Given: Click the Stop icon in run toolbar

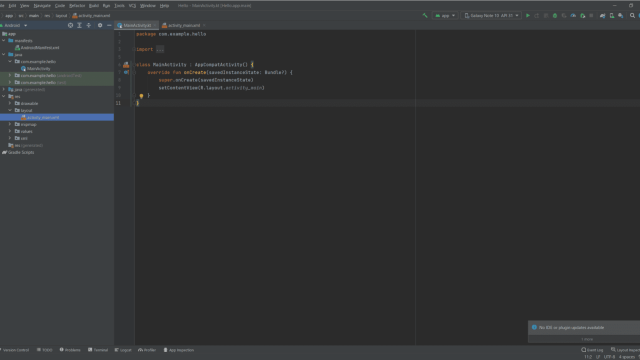Looking at the screenshot, I should pyautogui.click(x=591, y=16).
